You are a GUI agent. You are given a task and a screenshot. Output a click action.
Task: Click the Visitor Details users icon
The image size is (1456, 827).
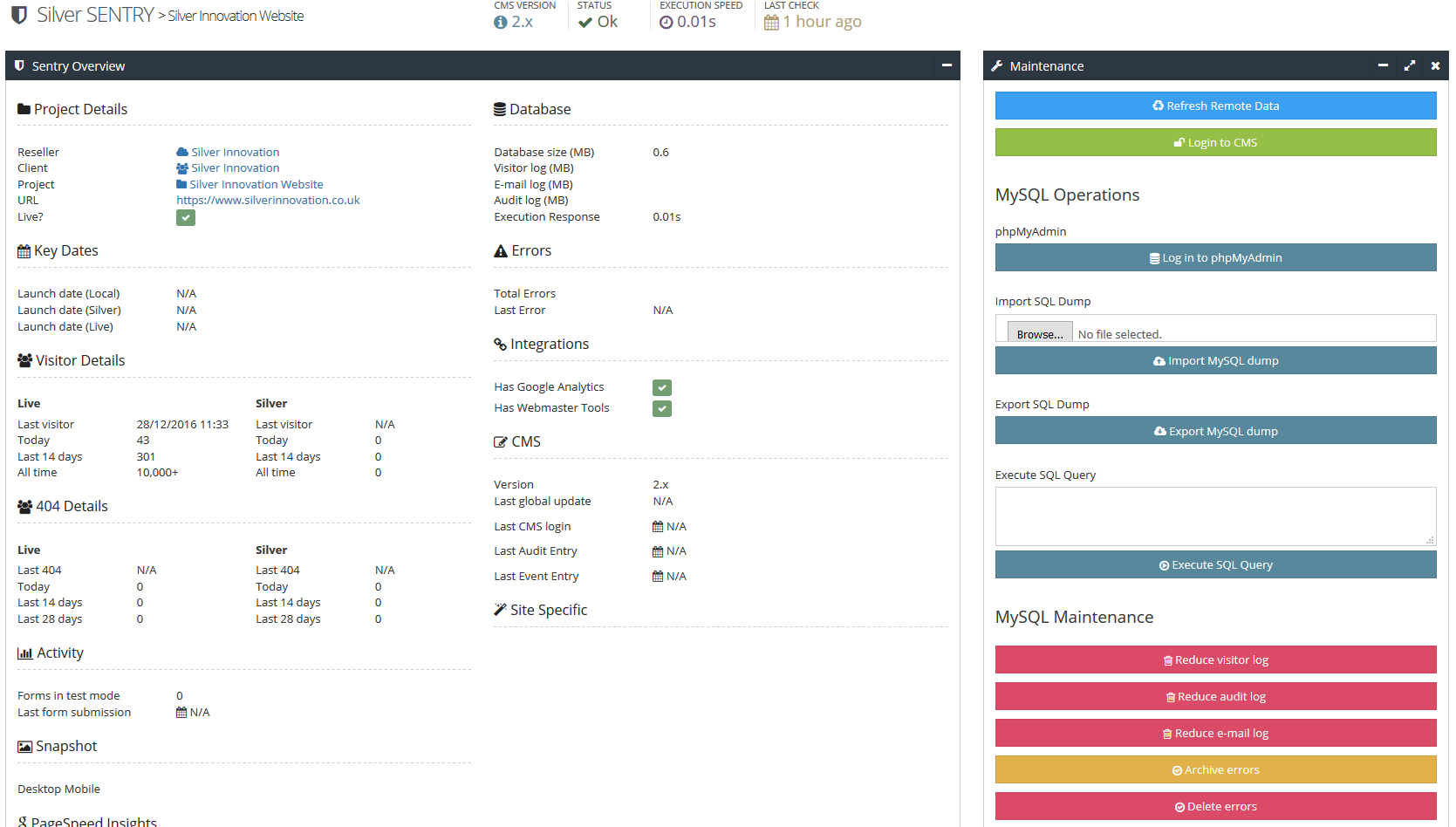click(x=24, y=360)
